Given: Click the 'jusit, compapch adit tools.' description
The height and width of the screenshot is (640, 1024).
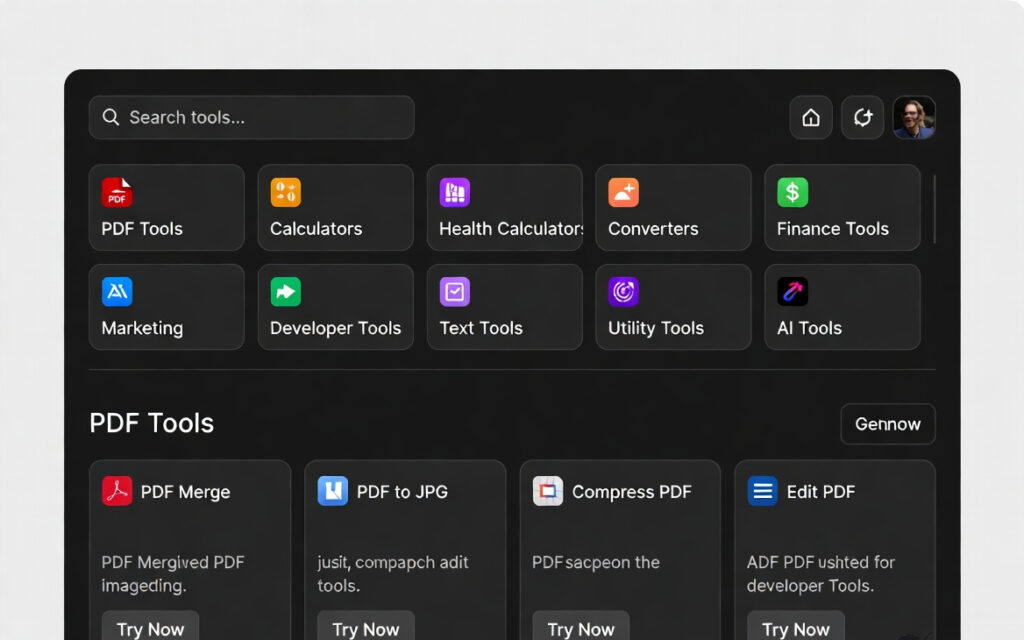Looking at the screenshot, I should click(393, 574).
